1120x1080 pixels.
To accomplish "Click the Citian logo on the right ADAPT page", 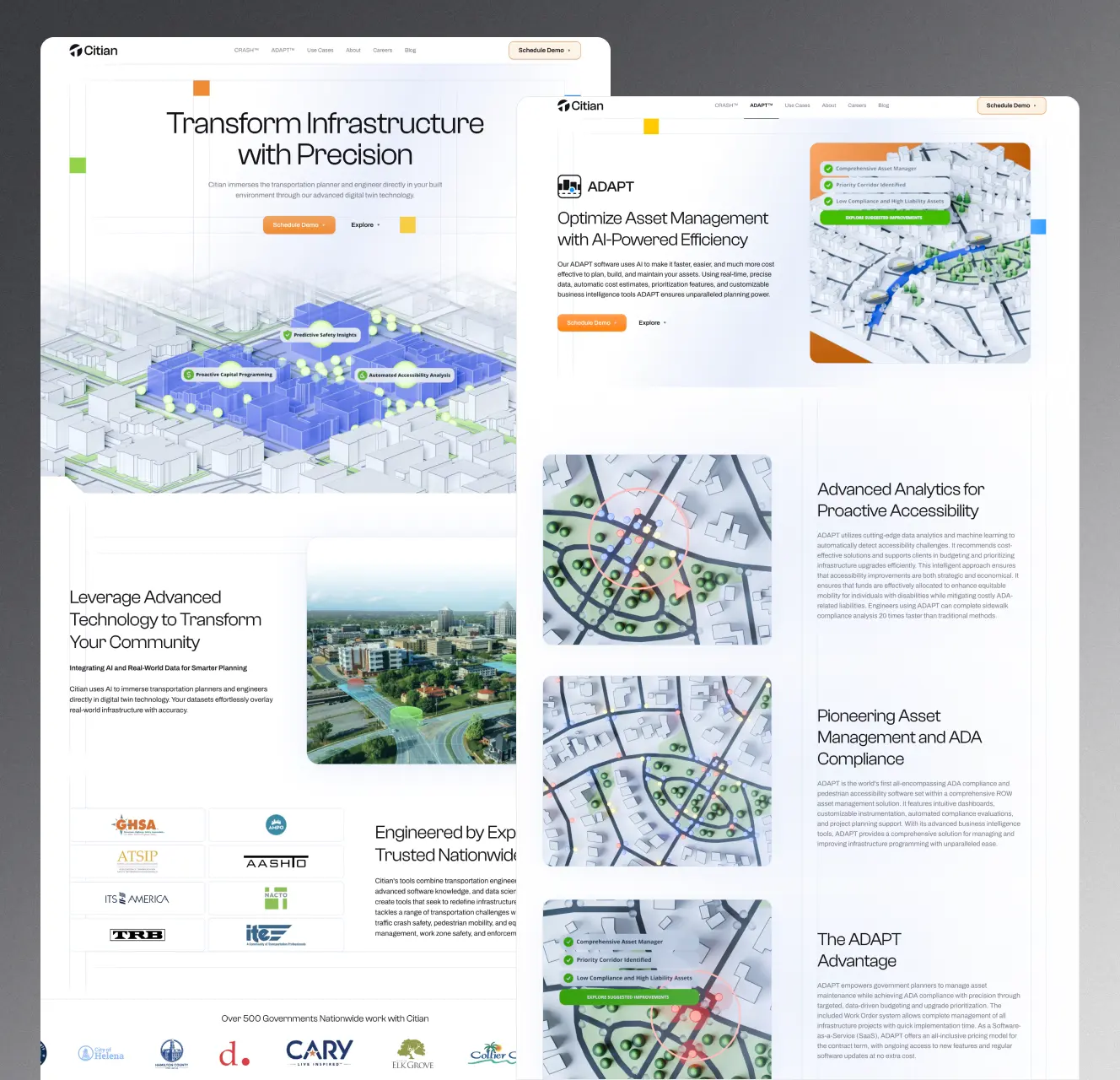I will [x=580, y=105].
